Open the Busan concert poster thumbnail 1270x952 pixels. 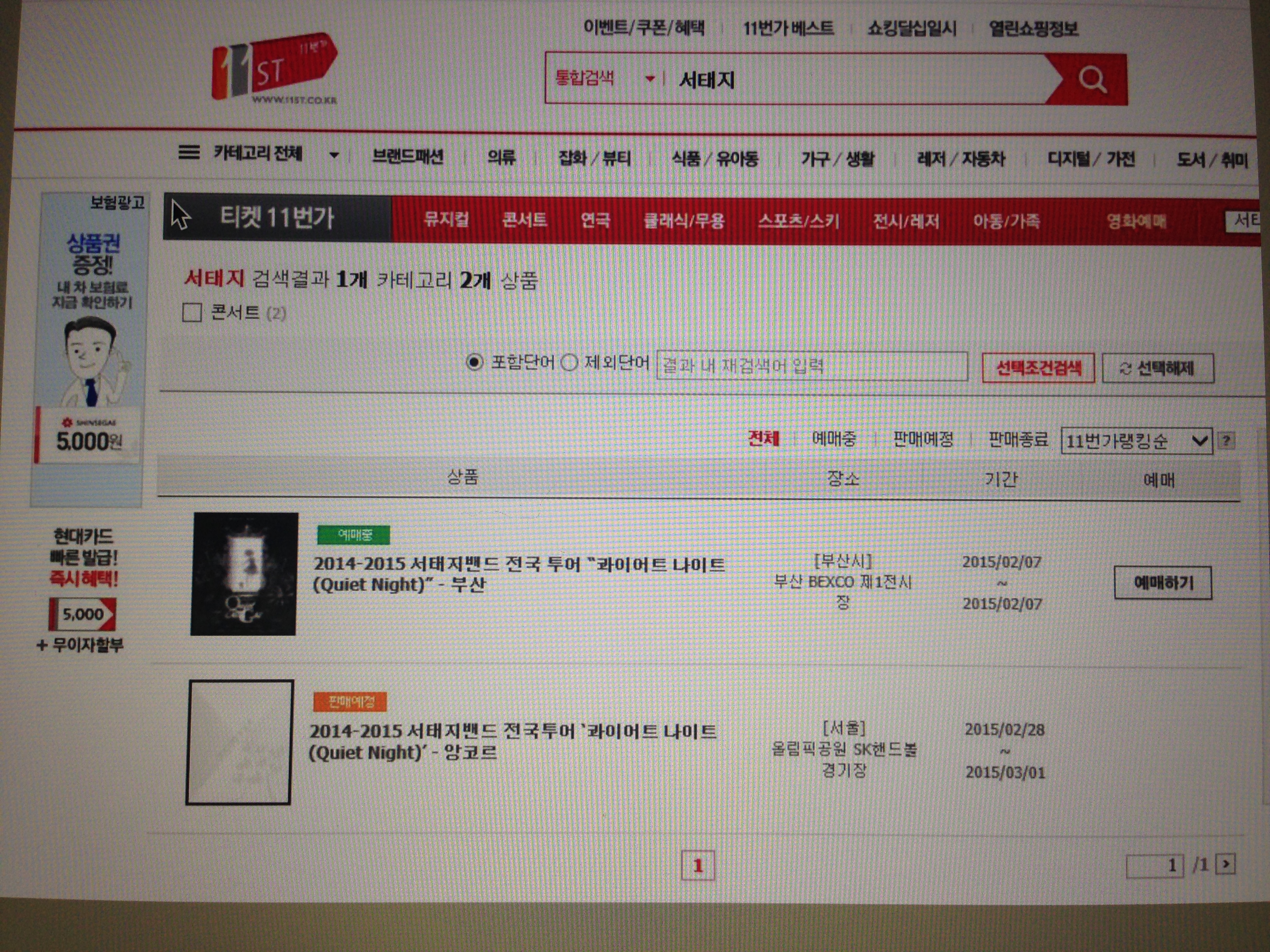[244, 574]
